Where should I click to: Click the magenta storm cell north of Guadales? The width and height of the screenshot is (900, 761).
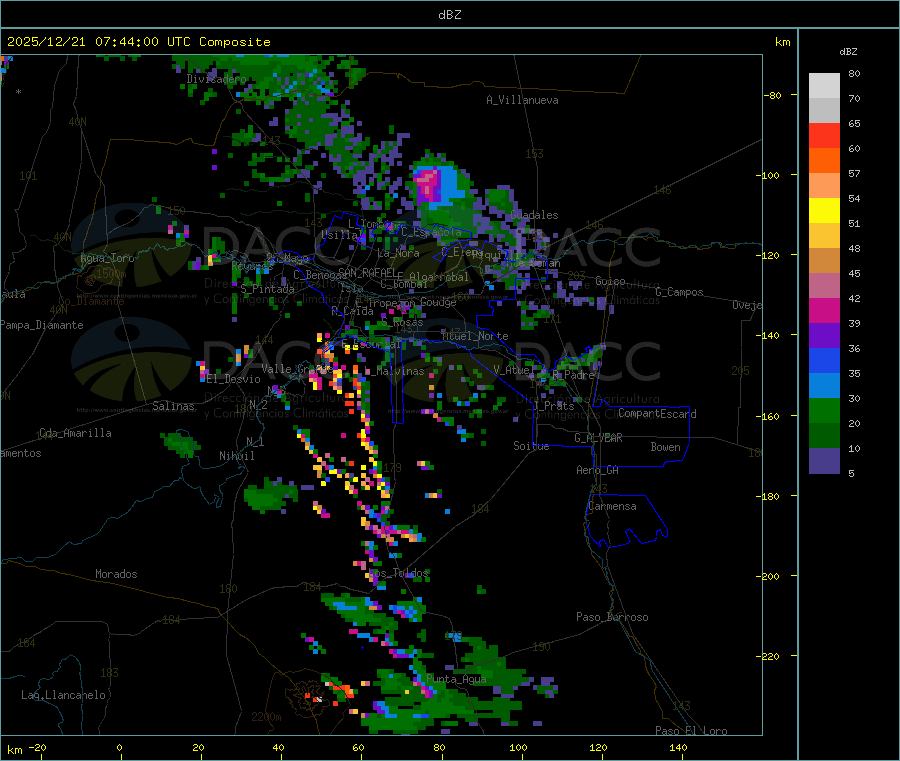[x=427, y=183]
